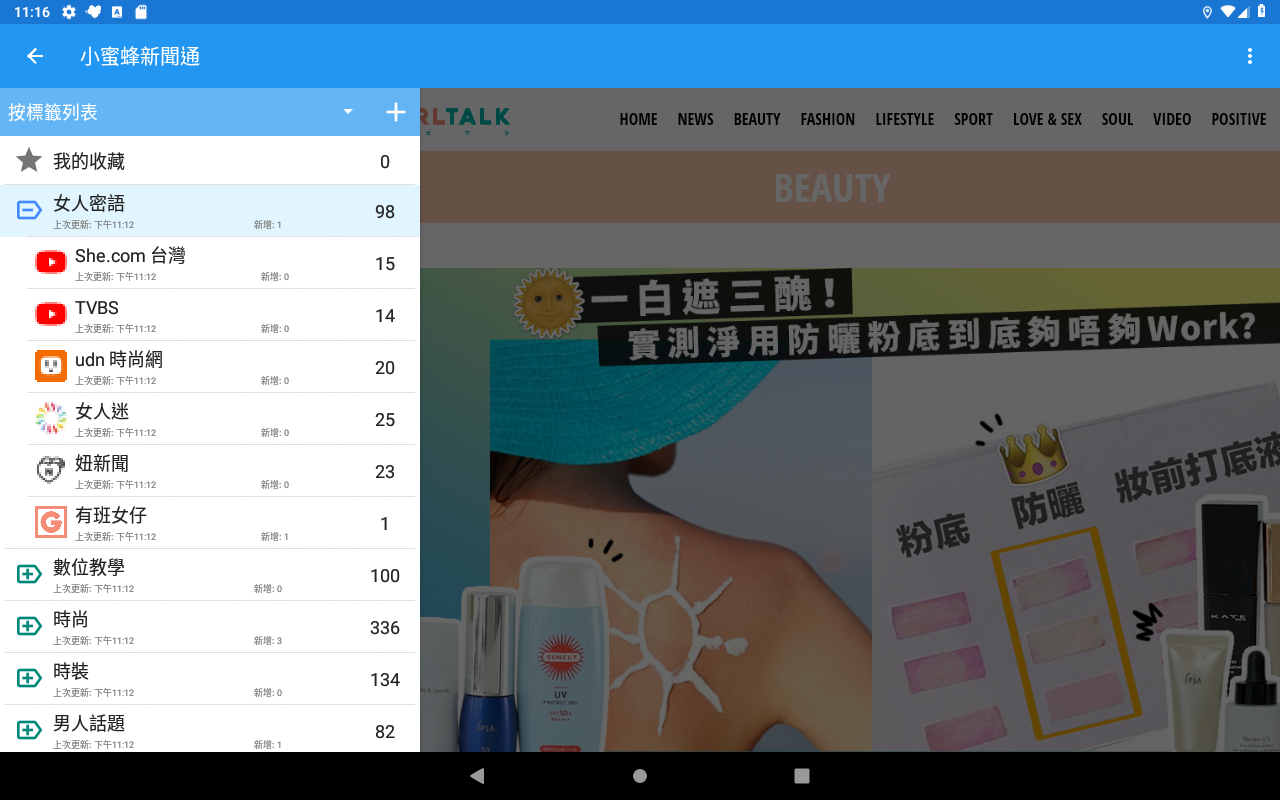
Task: Click count 25 in 女人迷 row
Action: [385, 420]
